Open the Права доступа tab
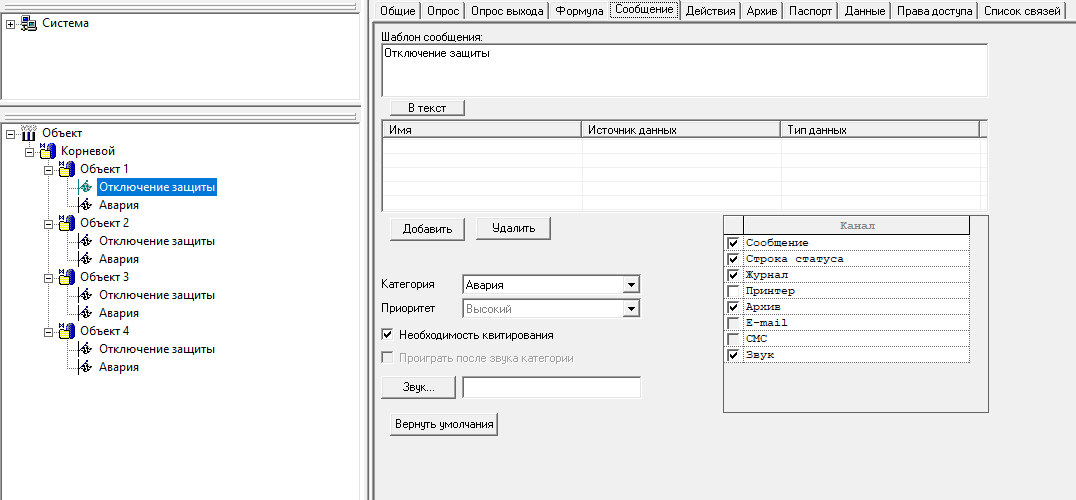 pyautogui.click(x=935, y=11)
